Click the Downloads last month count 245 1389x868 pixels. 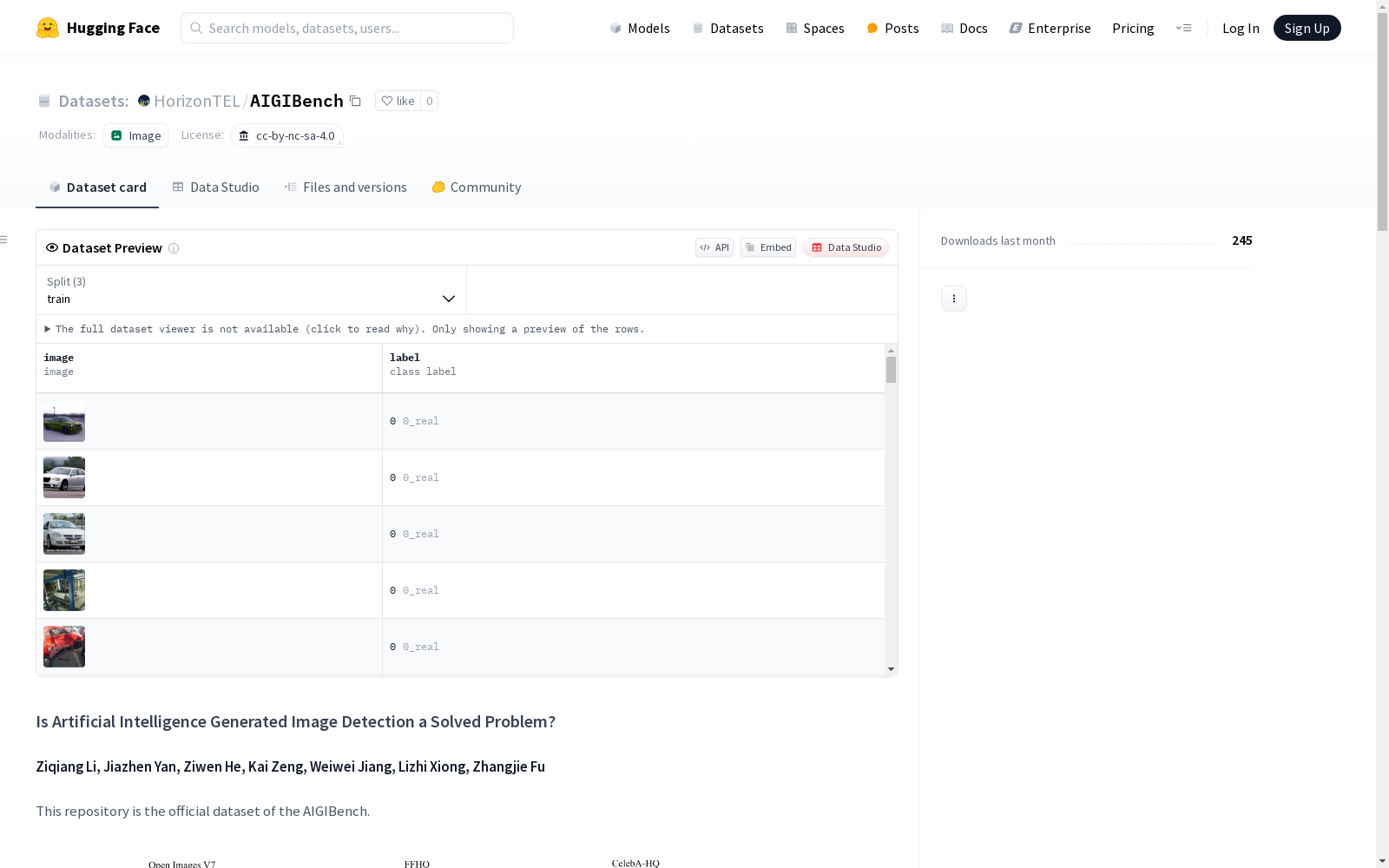click(x=1242, y=240)
